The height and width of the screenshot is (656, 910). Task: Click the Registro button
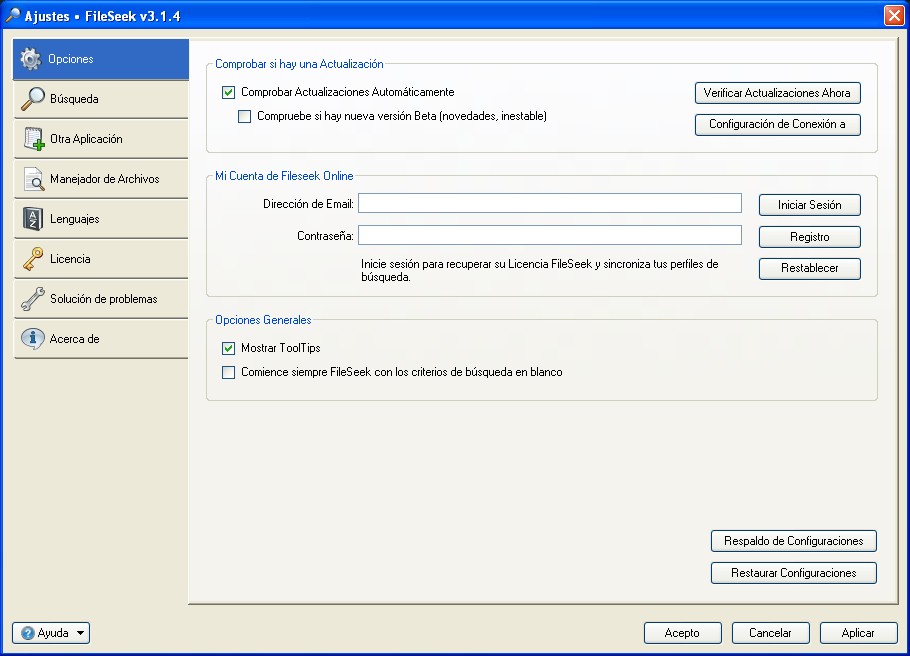coord(810,237)
